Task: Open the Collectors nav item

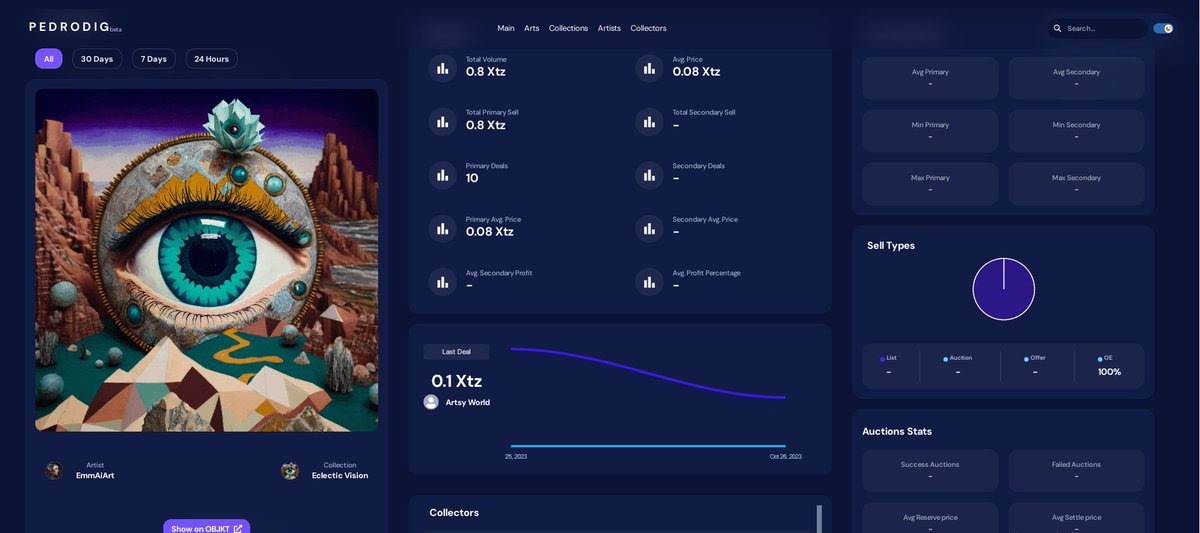Action: 648,28
